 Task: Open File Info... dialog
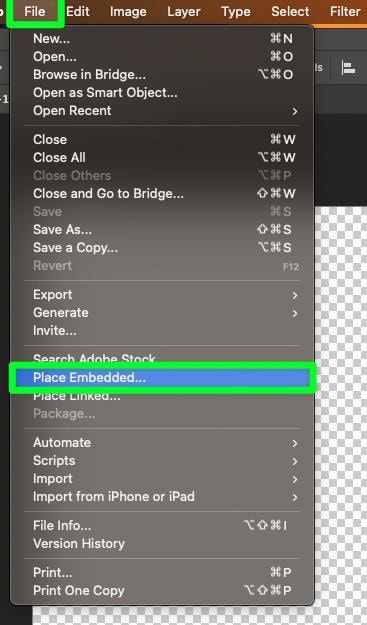162,526
